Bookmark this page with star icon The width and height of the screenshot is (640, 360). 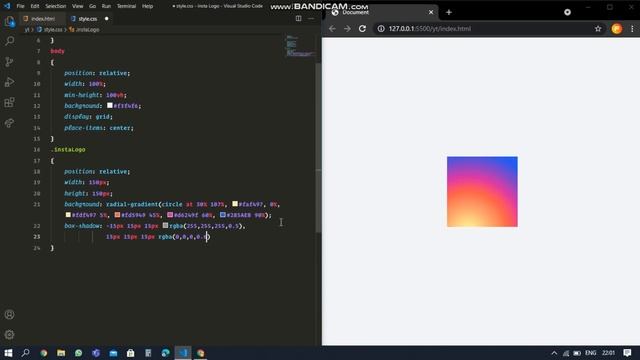[598, 29]
